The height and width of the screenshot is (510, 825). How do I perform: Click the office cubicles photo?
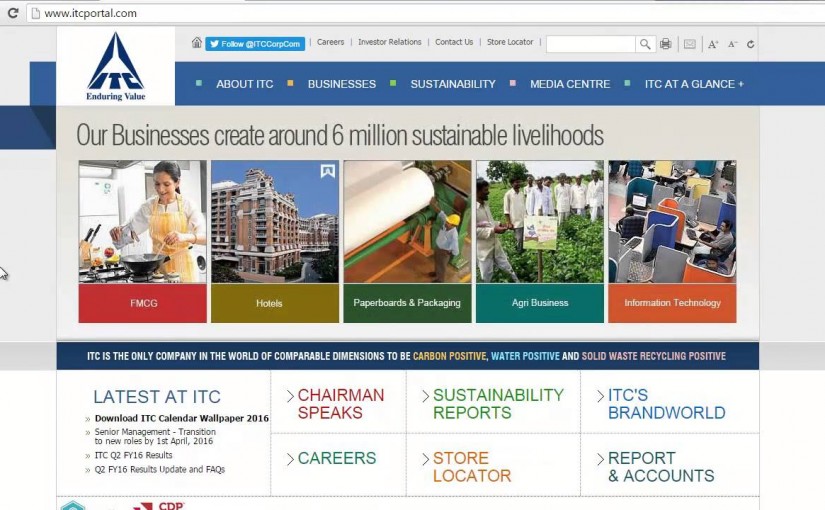[x=672, y=222]
